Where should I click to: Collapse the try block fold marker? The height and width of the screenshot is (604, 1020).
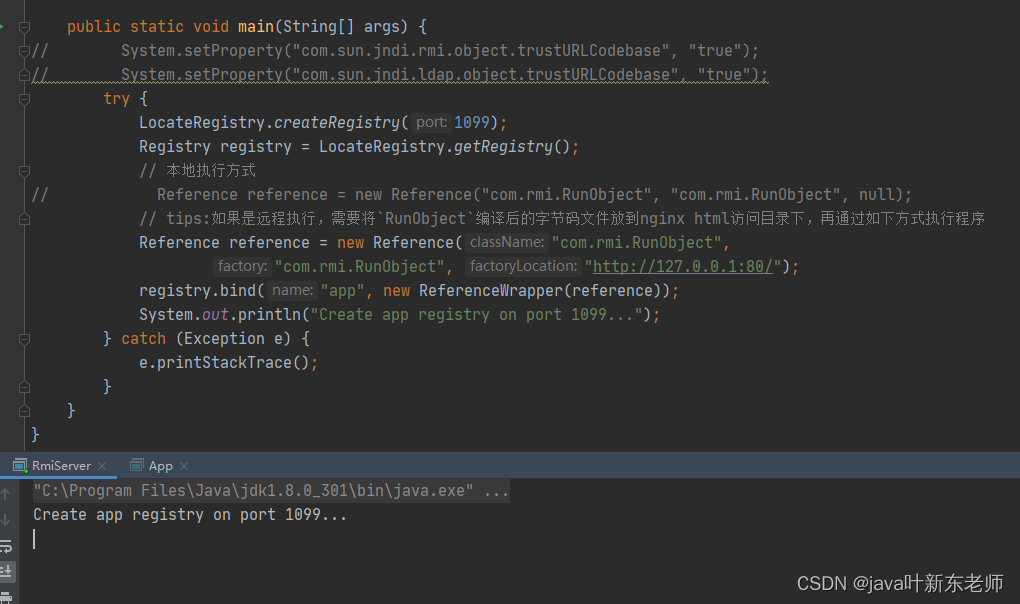[x=25, y=99]
